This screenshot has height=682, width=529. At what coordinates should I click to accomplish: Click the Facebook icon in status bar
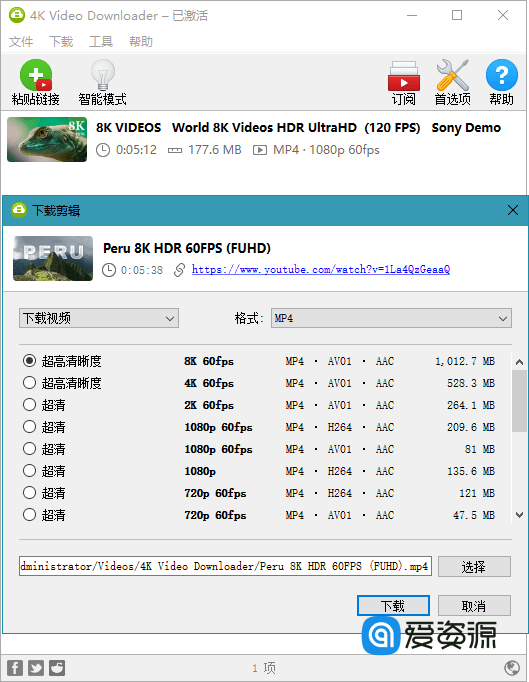pos(15,668)
